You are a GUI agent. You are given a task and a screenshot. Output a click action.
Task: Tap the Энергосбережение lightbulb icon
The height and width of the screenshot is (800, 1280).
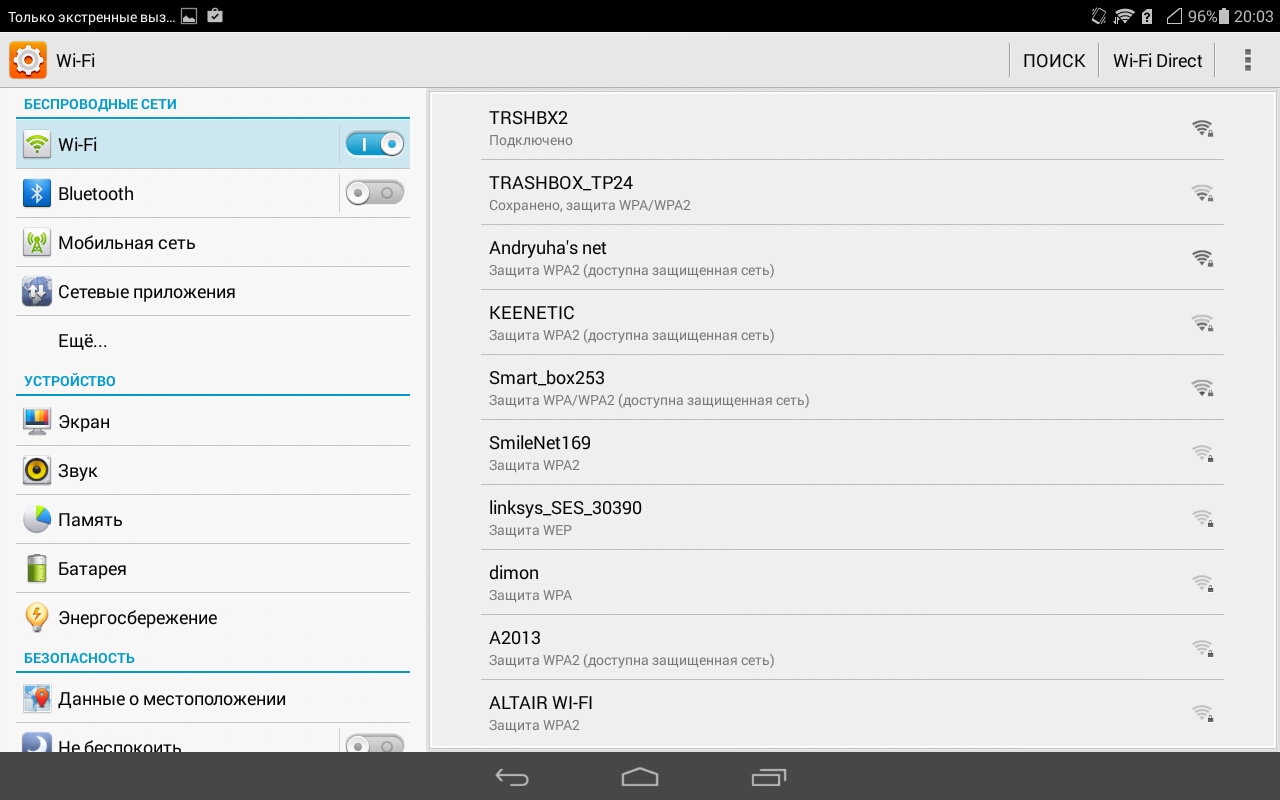tap(37, 617)
